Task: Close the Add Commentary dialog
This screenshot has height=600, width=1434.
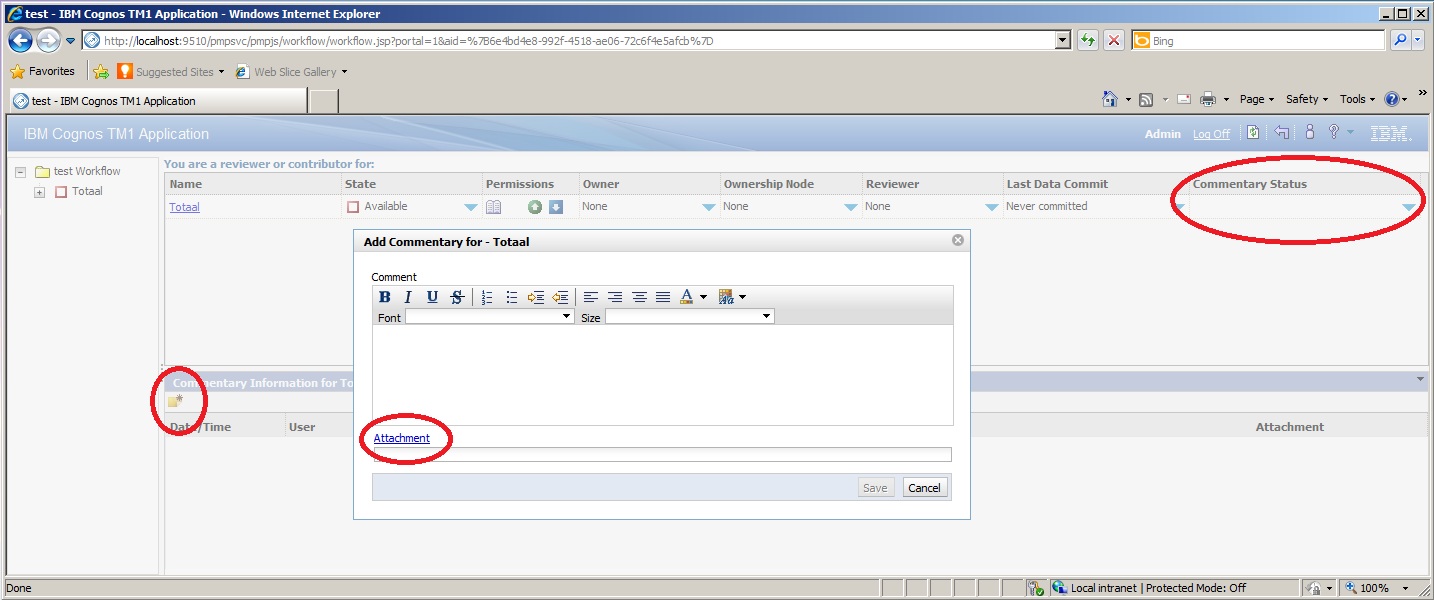Action: (x=957, y=240)
